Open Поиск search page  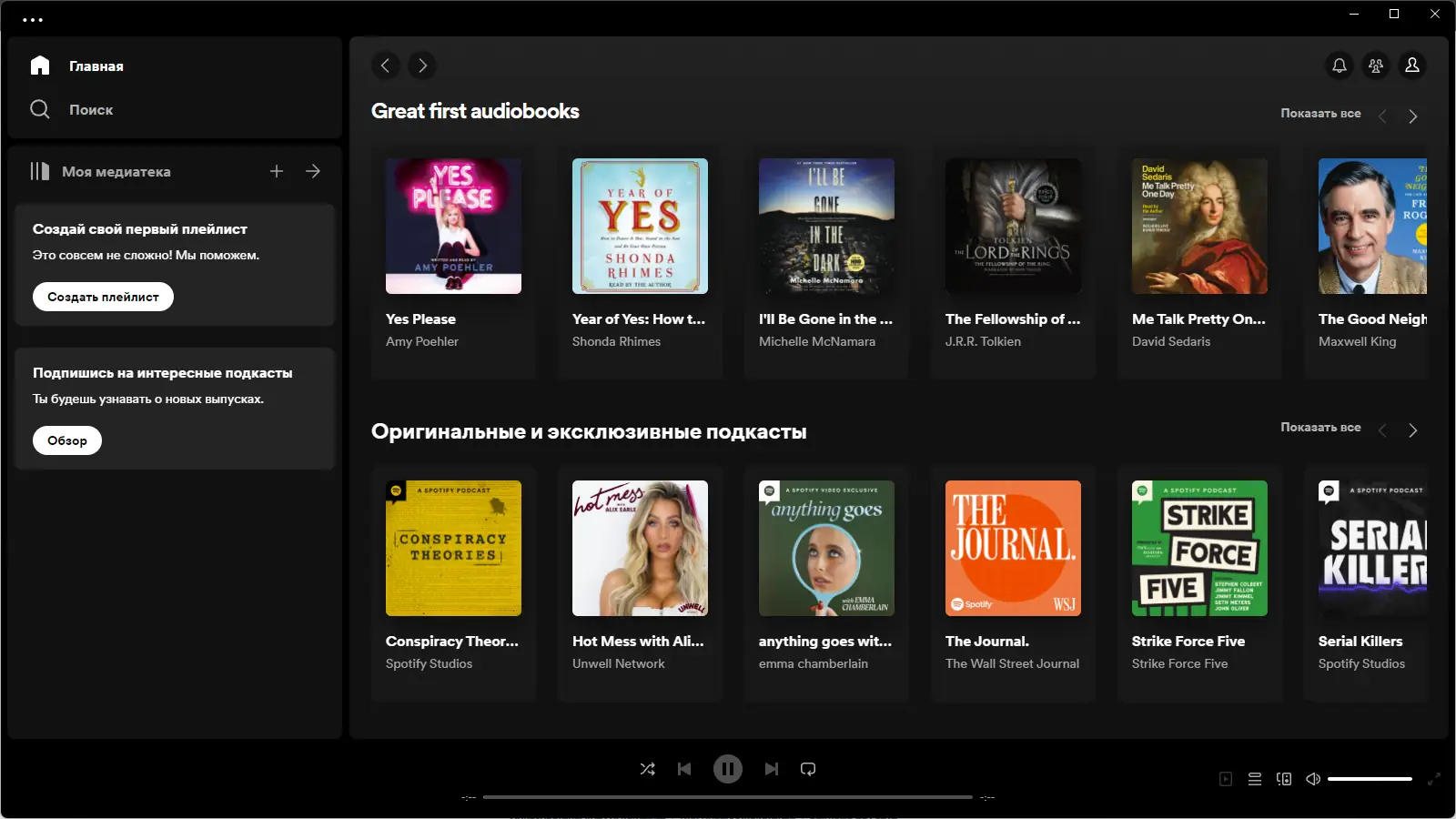(72, 109)
